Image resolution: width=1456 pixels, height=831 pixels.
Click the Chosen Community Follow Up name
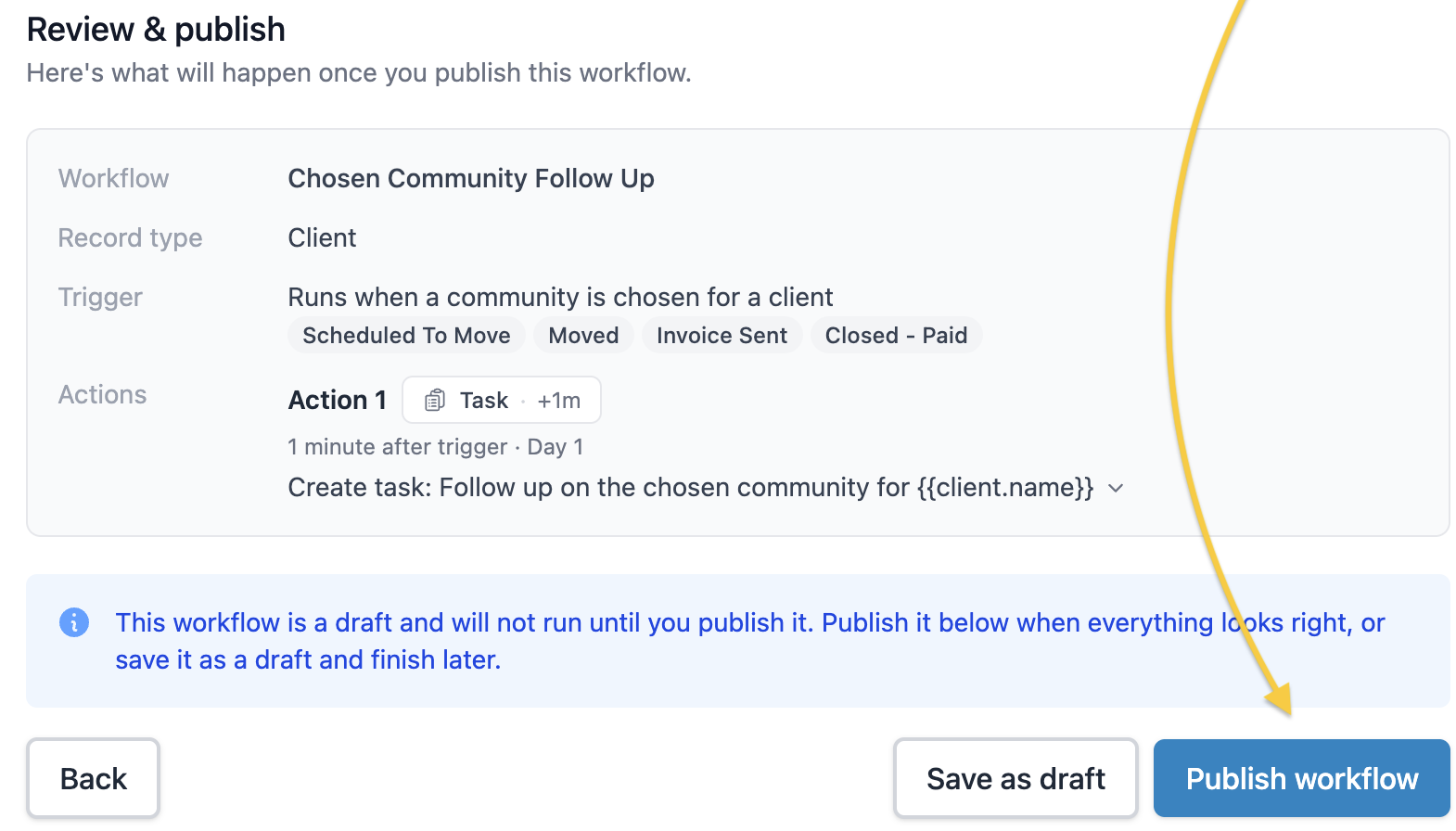471,178
